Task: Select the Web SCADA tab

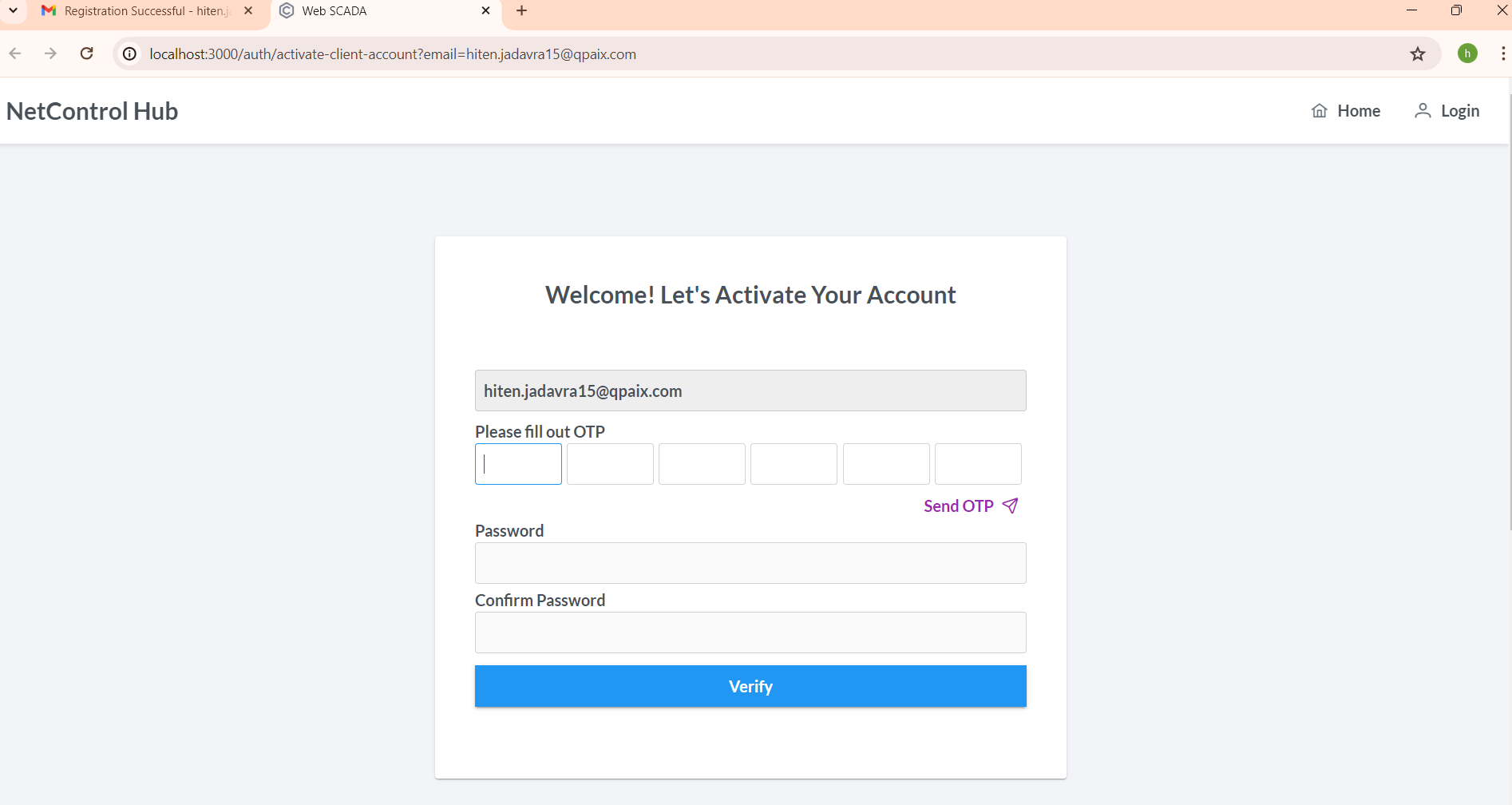Action: click(375, 11)
